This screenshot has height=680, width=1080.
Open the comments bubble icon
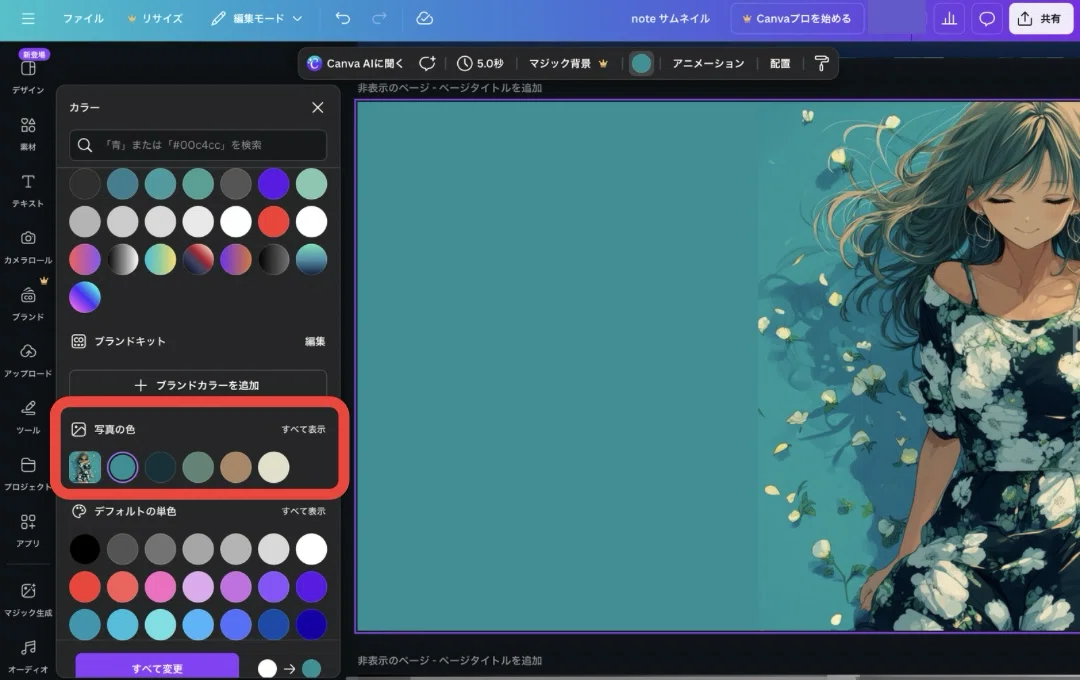pos(987,19)
